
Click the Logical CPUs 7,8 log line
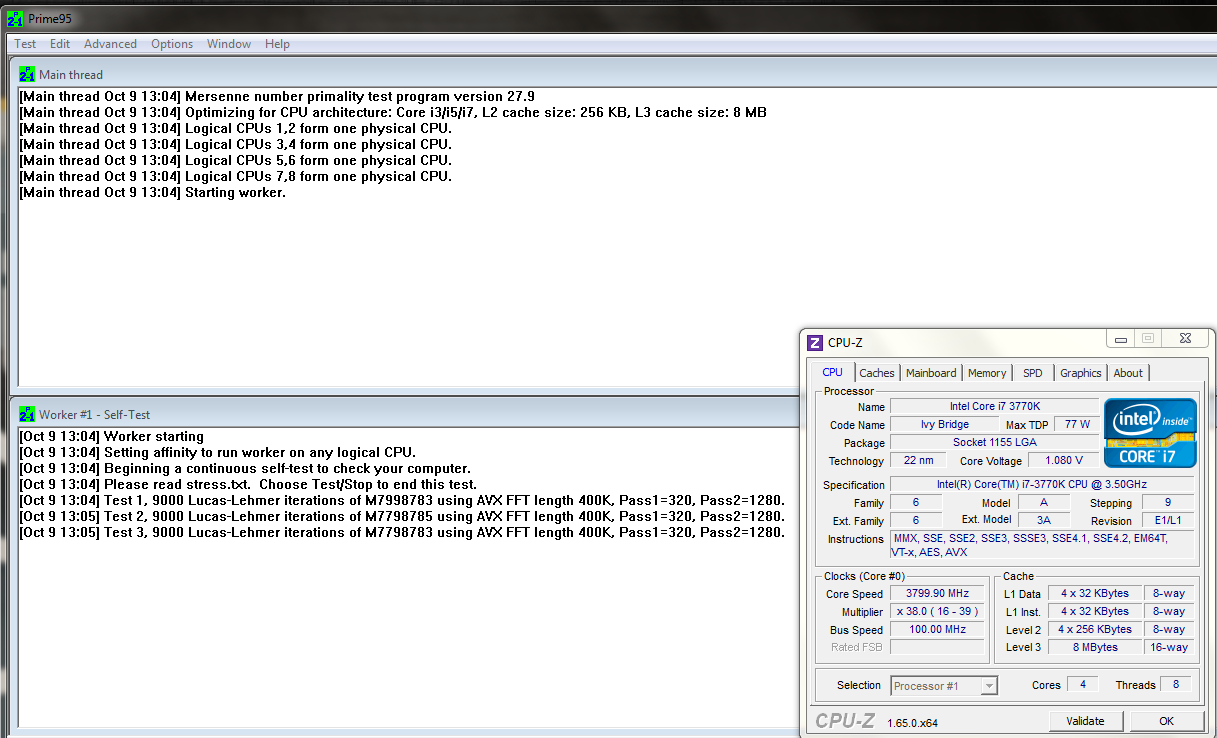click(236, 176)
